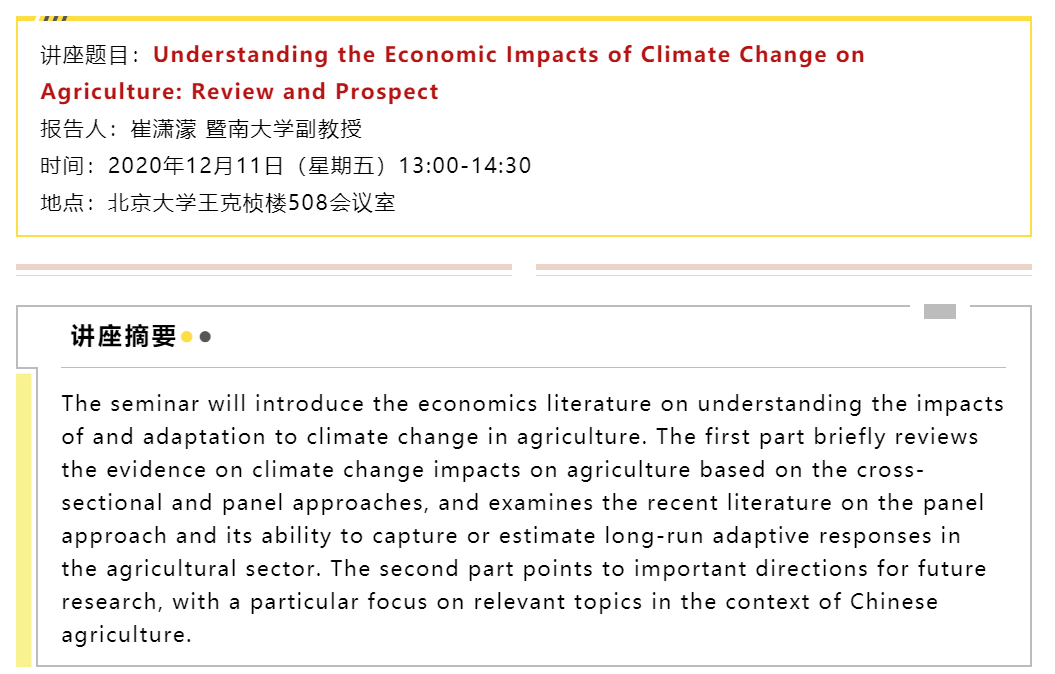
Task: Click the yellow dot beside 讲座摘要
Action: point(187,336)
